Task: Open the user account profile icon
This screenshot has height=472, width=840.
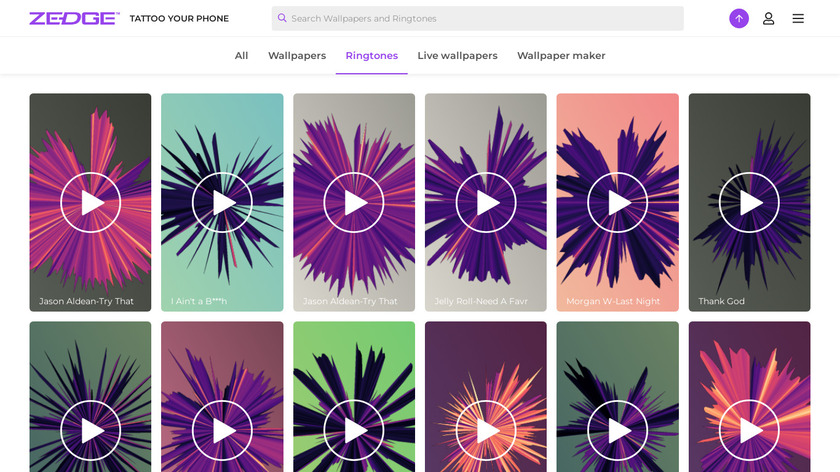Action: click(768, 18)
